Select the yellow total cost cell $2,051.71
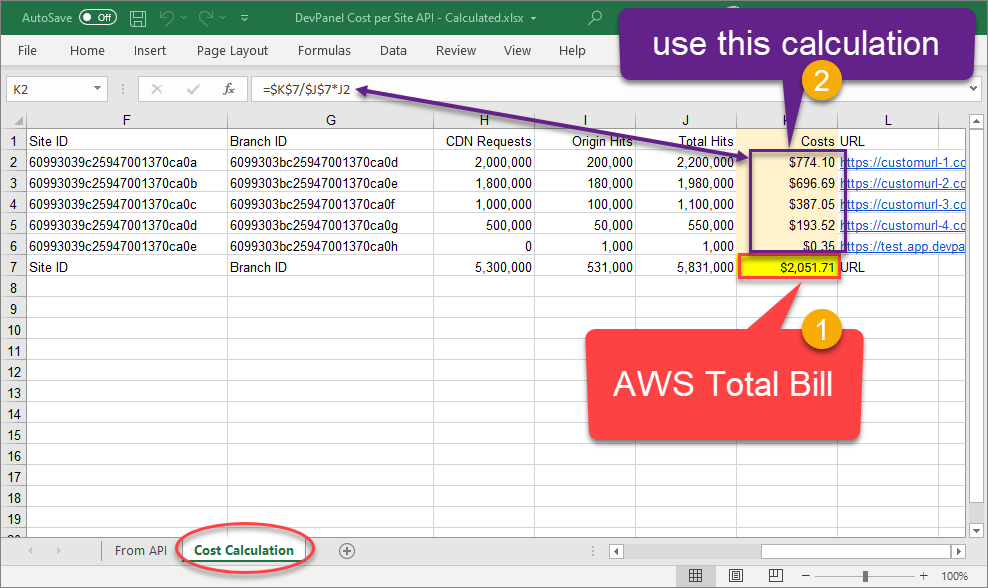Viewport: 988px width, 588px height. (x=788, y=268)
